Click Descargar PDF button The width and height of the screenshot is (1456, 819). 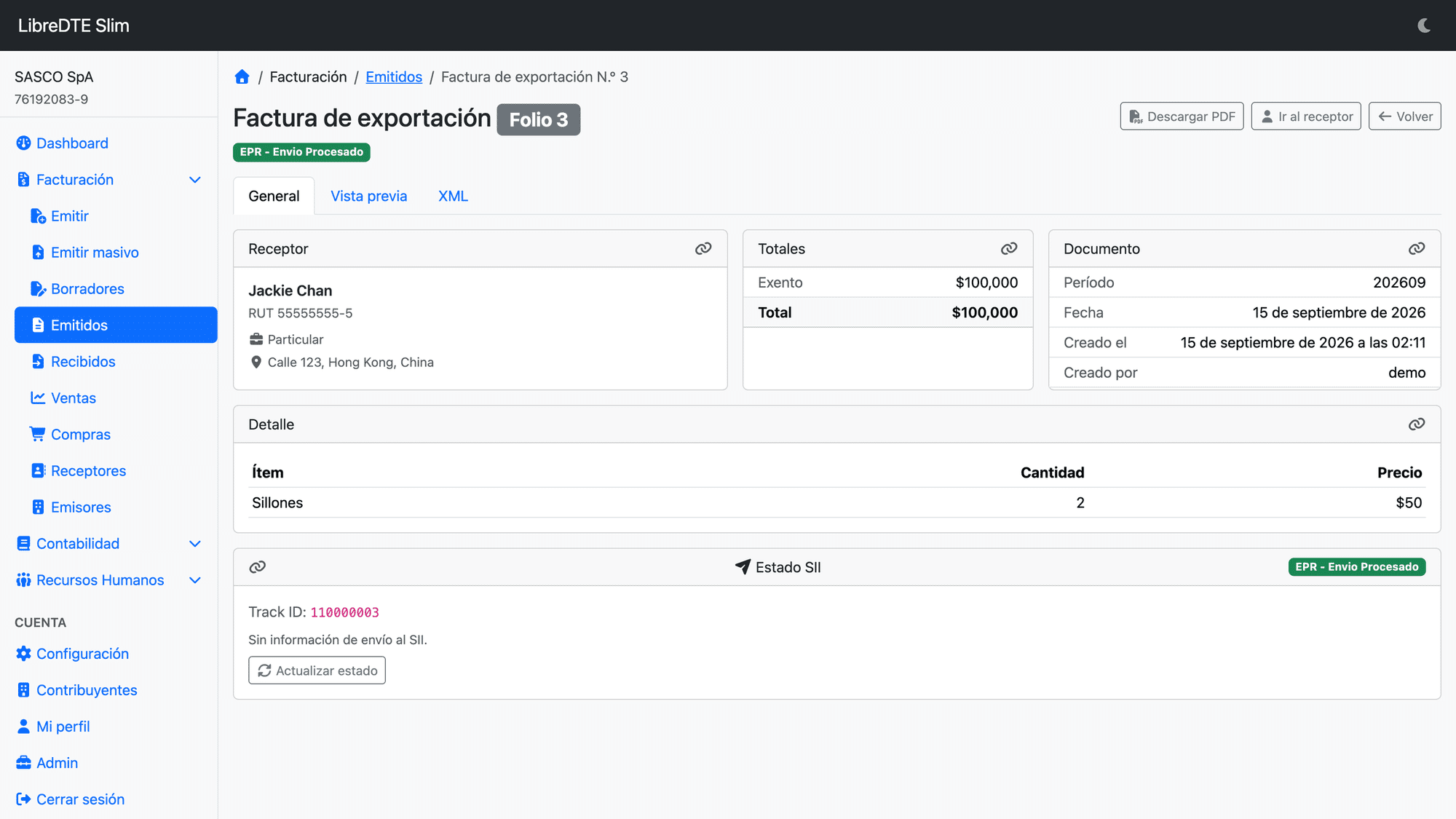click(1182, 116)
